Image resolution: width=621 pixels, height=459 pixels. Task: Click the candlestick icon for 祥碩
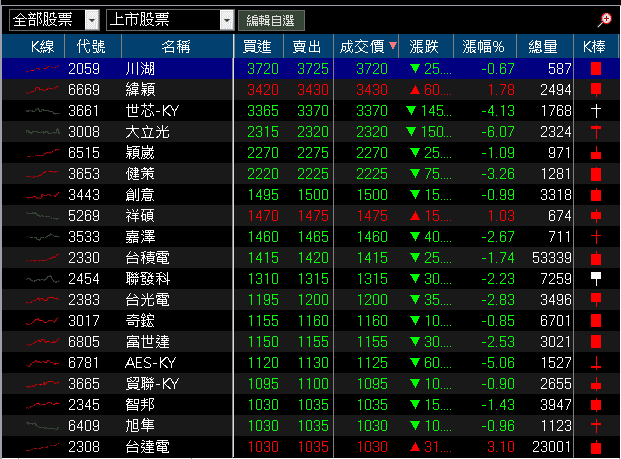[596, 216]
